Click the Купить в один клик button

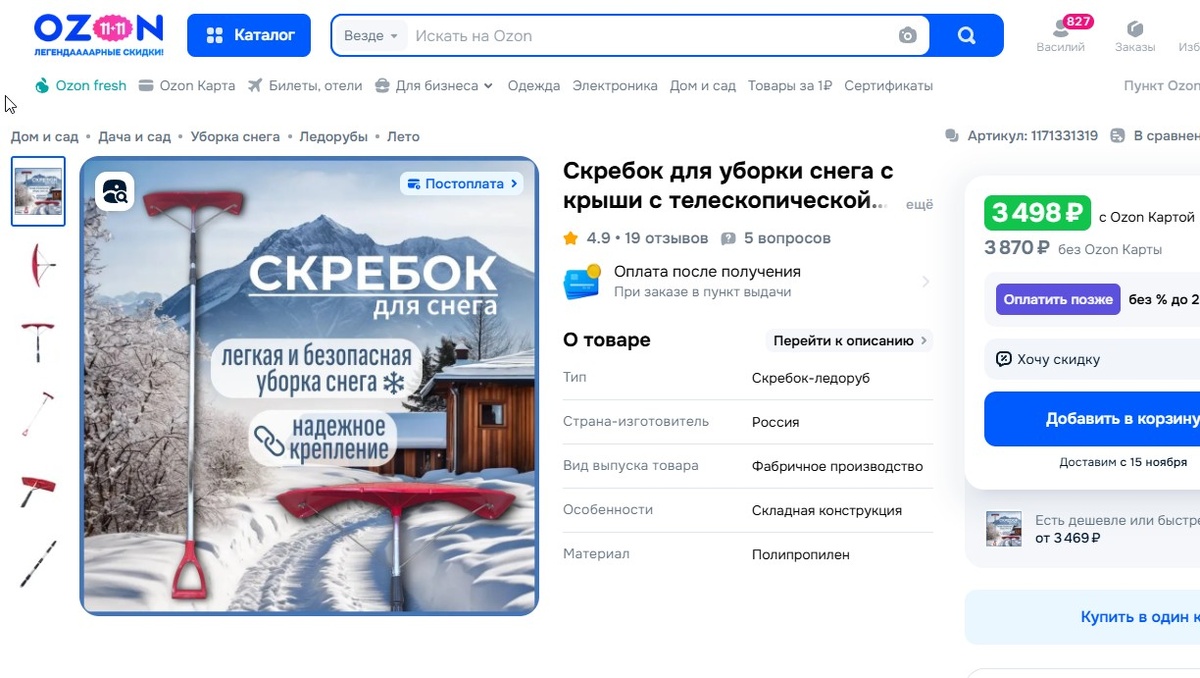click(x=1083, y=617)
